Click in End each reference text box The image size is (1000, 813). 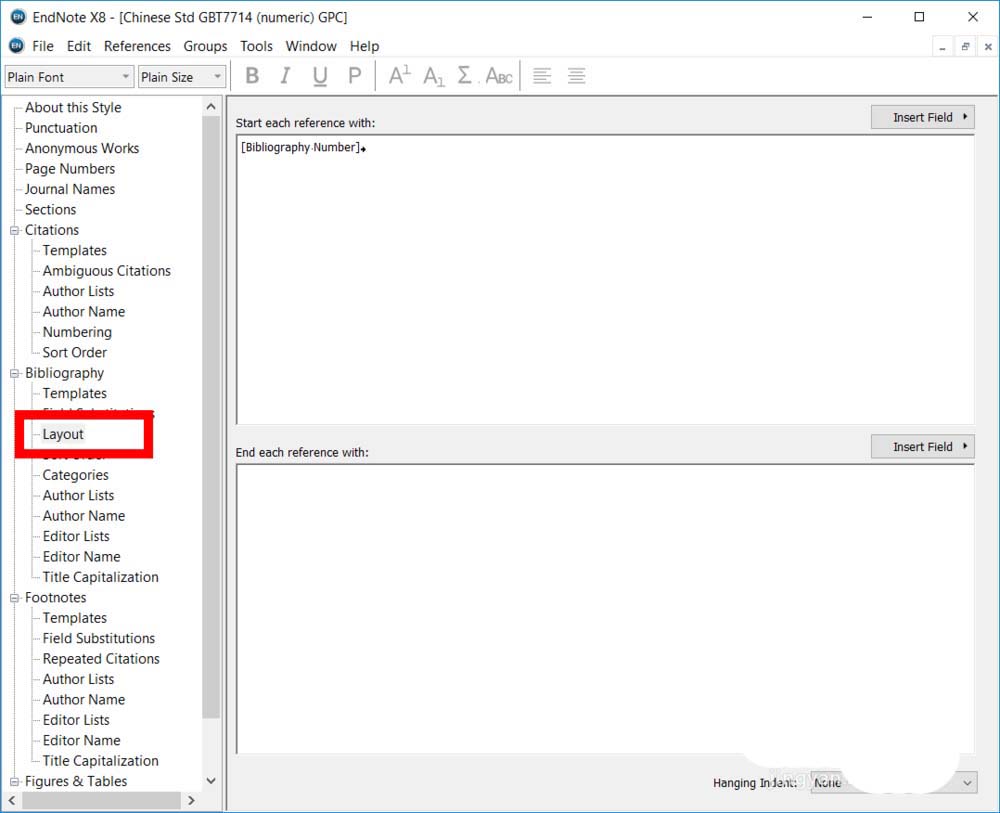605,608
